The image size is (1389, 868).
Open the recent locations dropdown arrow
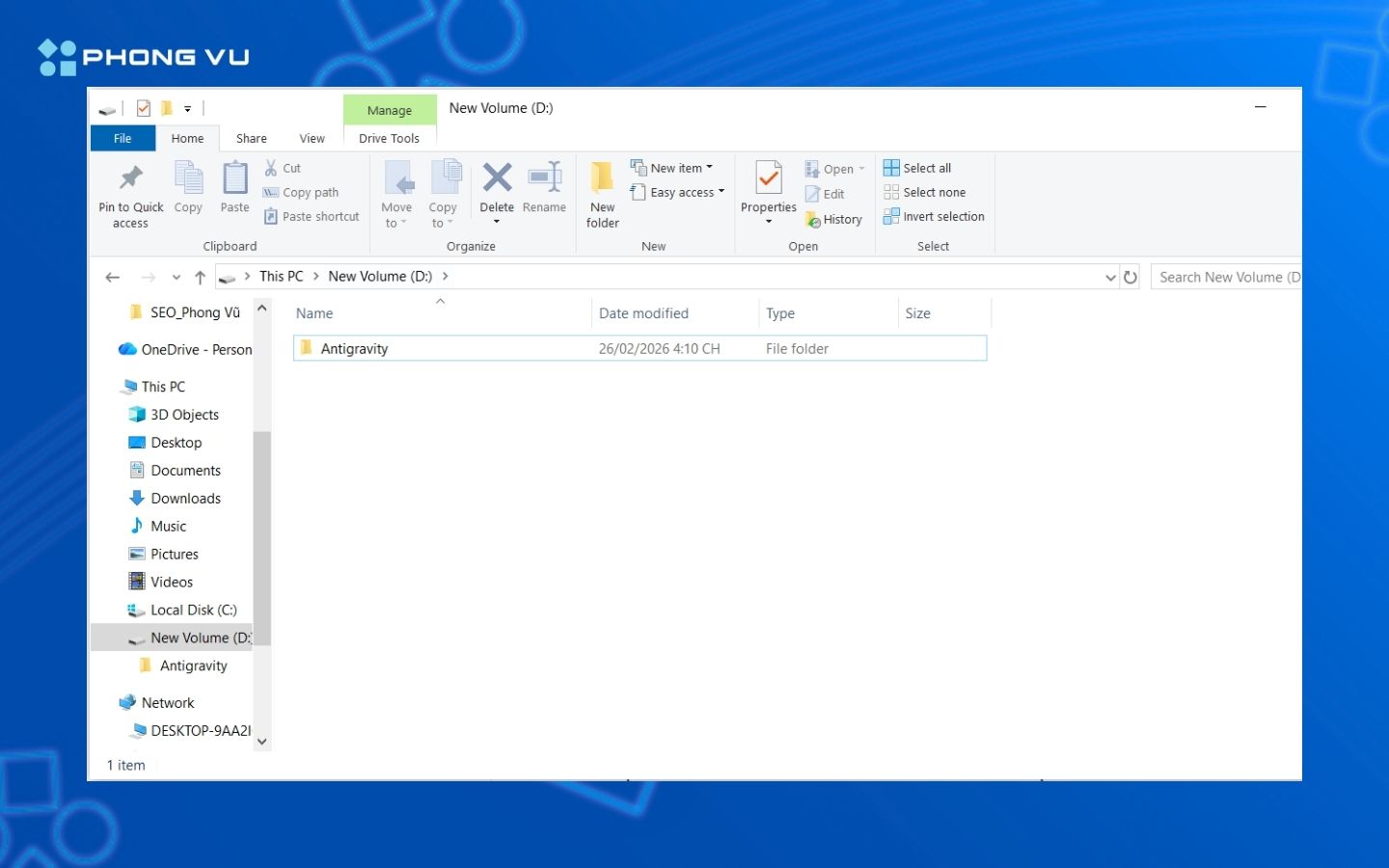coord(176,278)
